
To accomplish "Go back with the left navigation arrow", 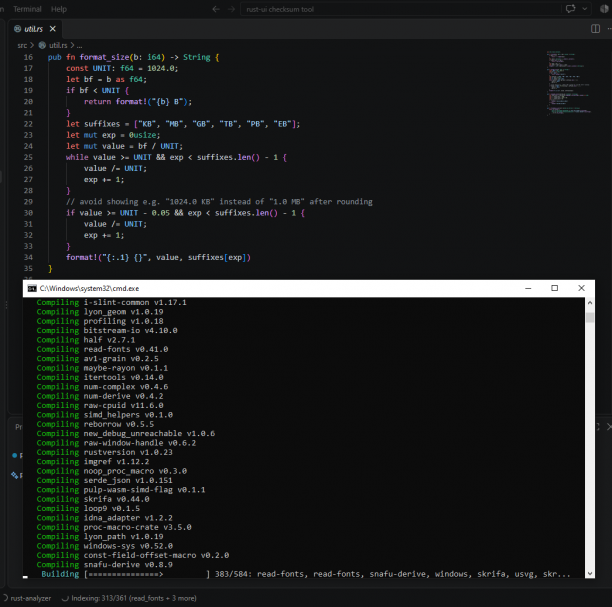I will 216,9.
